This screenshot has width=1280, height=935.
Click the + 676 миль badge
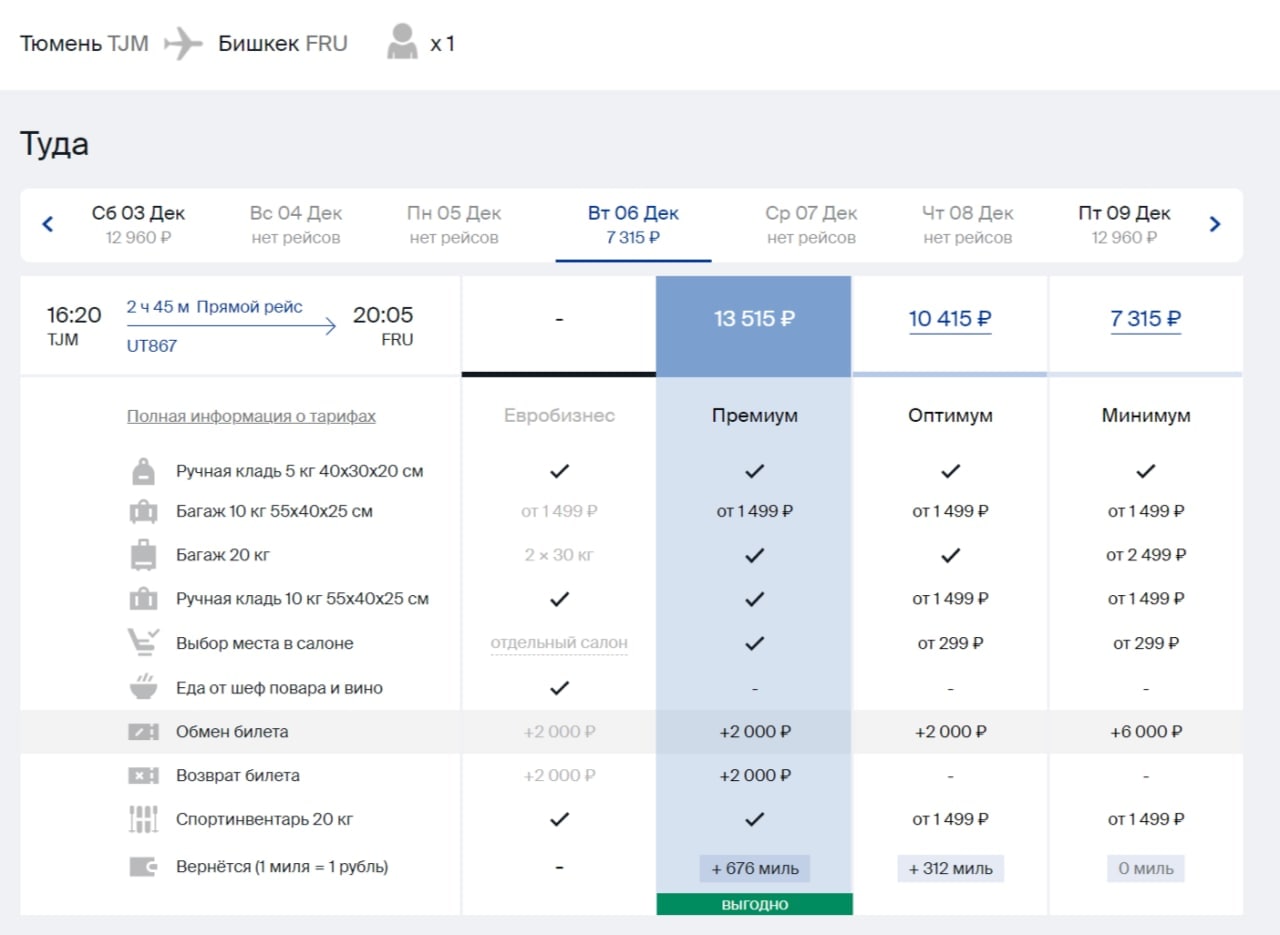coord(755,868)
